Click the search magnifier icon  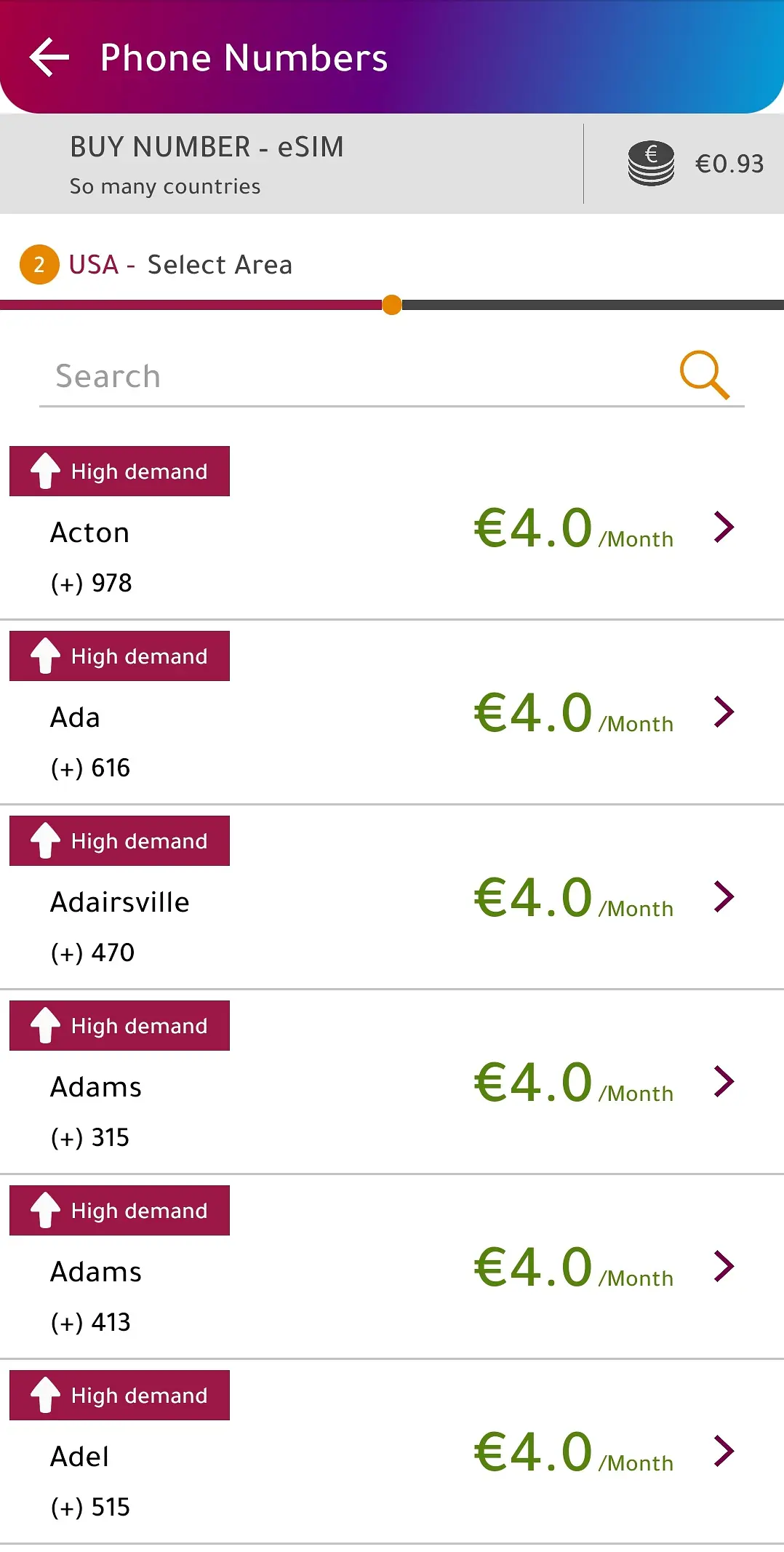coord(704,375)
